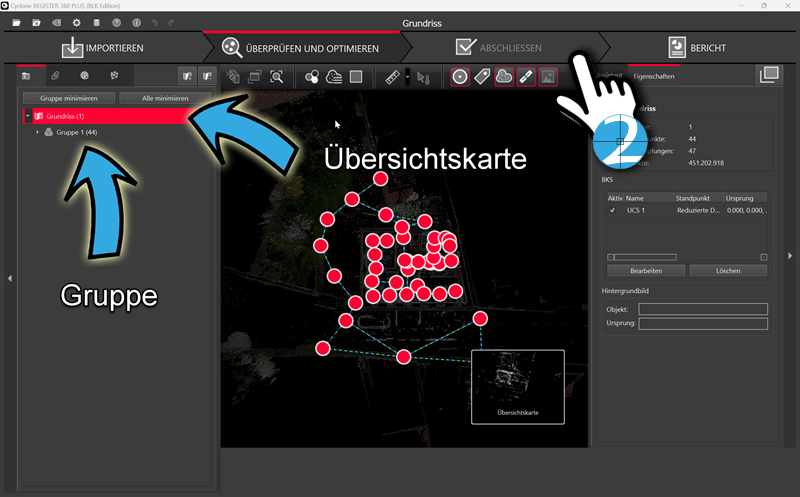The height and width of the screenshot is (497, 800).
Task: Open the Bericht step
Action: (x=697, y=48)
